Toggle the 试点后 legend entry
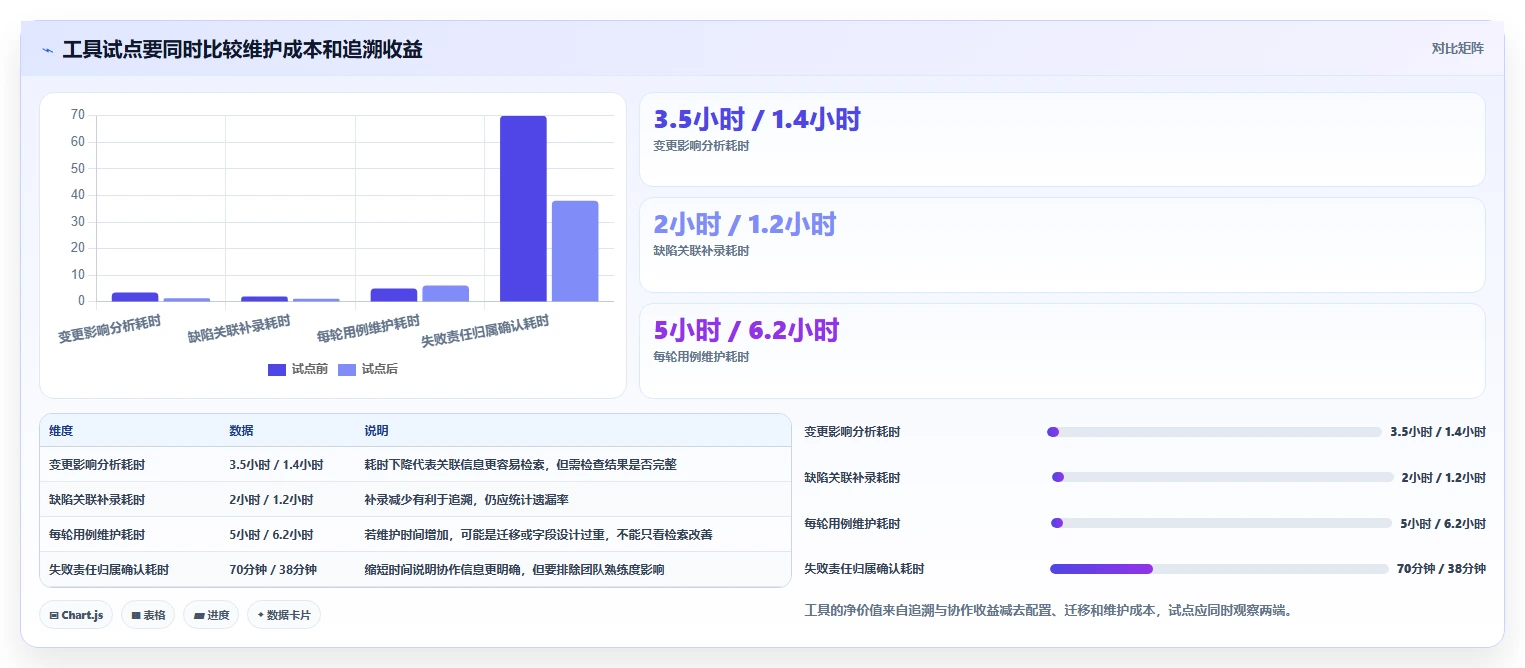Viewport: 1525px width, 668px height. click(368, 369)
